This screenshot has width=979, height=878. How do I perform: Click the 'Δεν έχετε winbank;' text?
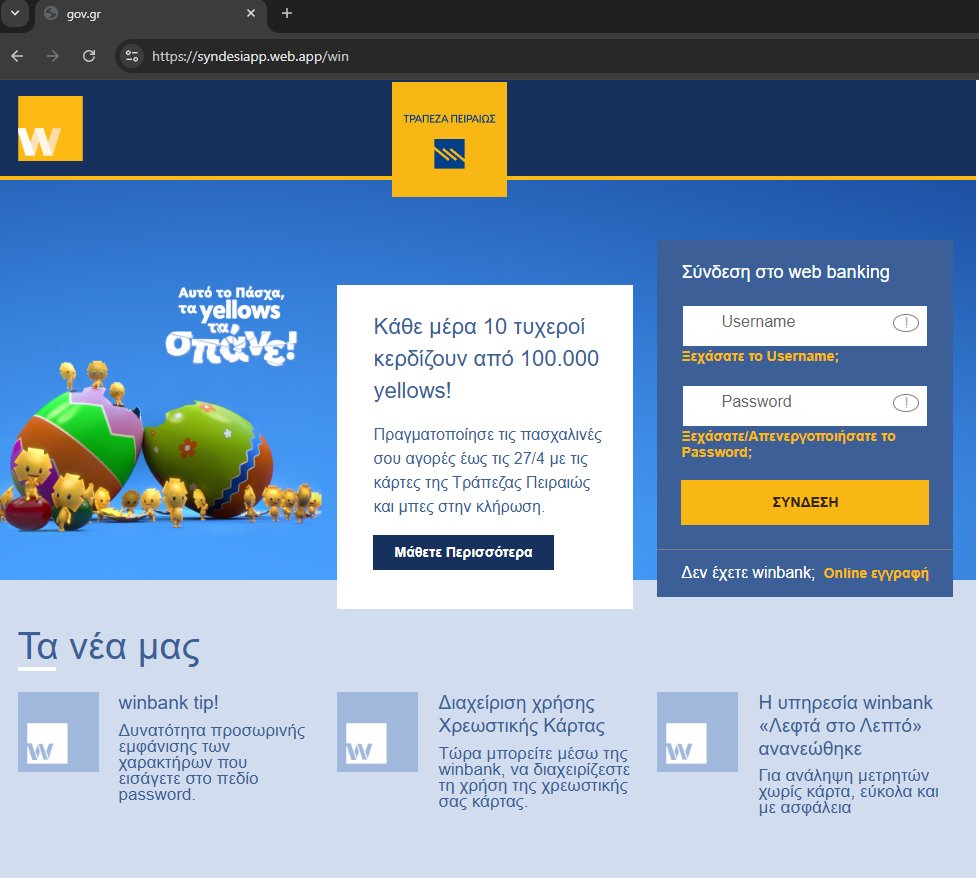coord(748,573)
